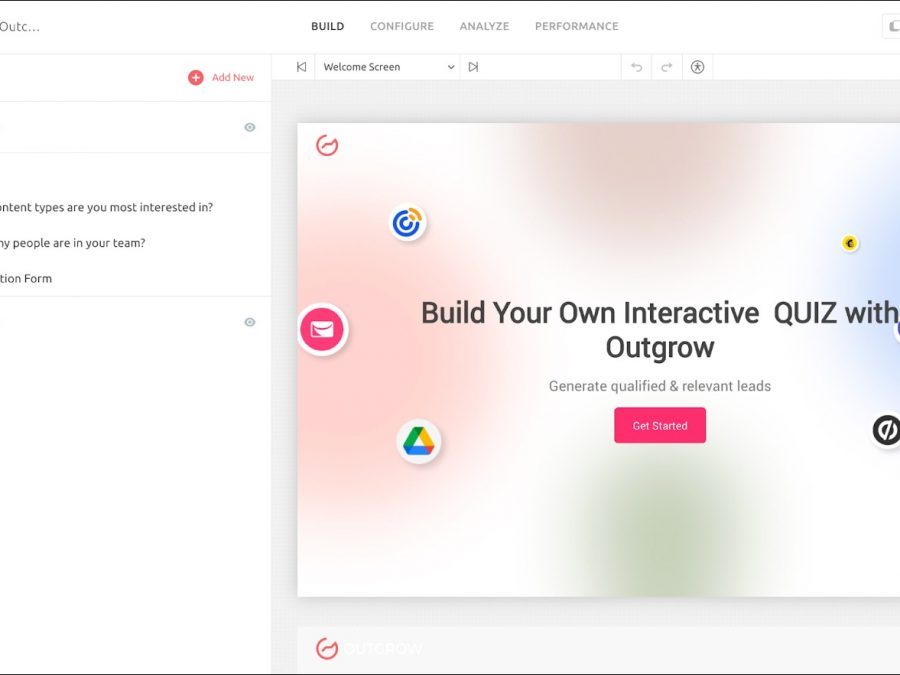The image size is (900, 675).
Task: Go to the next screen using the skip-forward arrow
Action: [x=473, y=67]
